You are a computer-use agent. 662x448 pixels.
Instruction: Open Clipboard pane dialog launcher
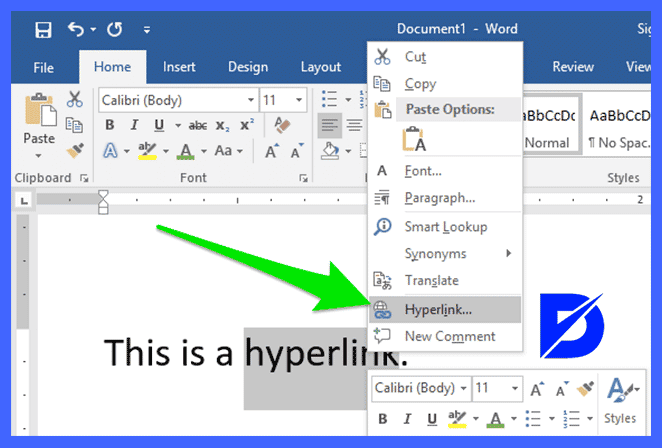pyautogui.click(x=84, y=179)
